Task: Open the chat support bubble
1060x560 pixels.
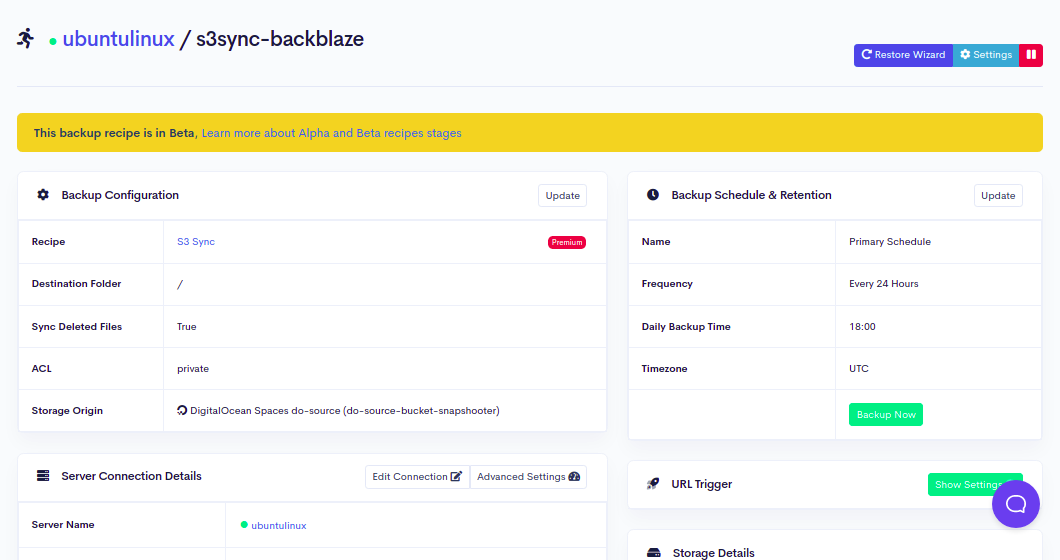Action: click(x=1015, y=504)
